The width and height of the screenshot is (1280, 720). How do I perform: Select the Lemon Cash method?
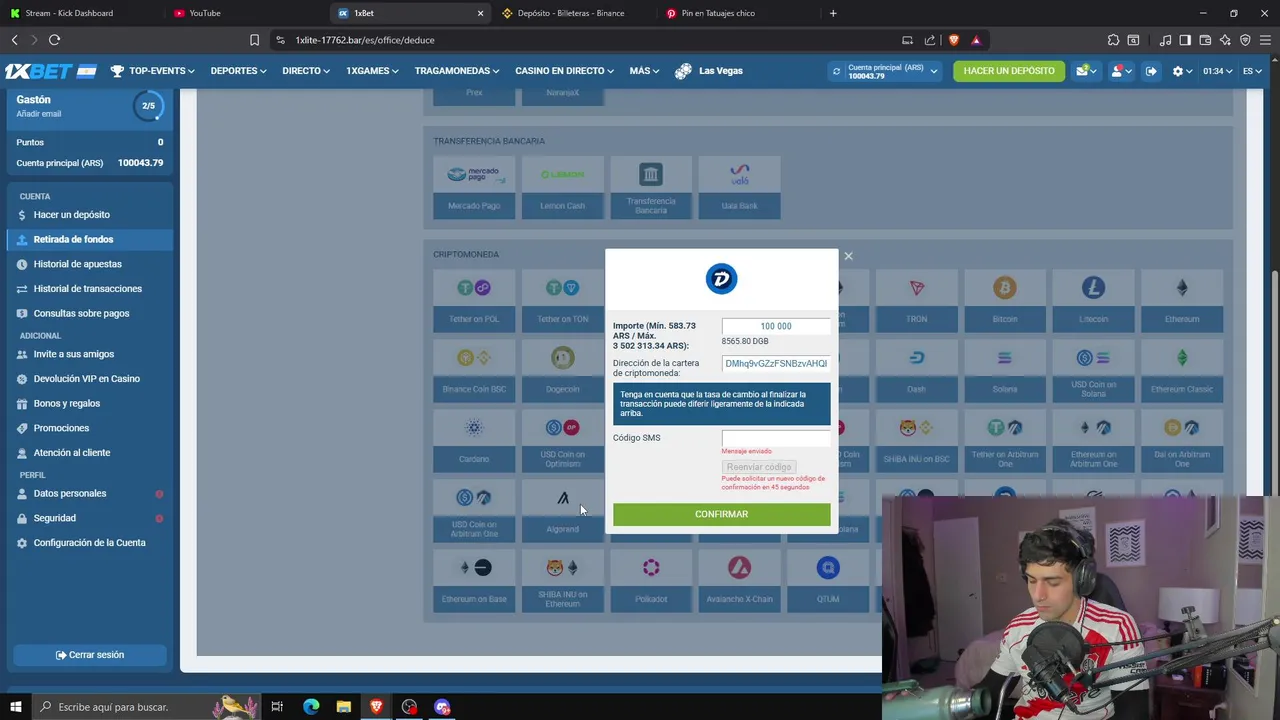562,187
